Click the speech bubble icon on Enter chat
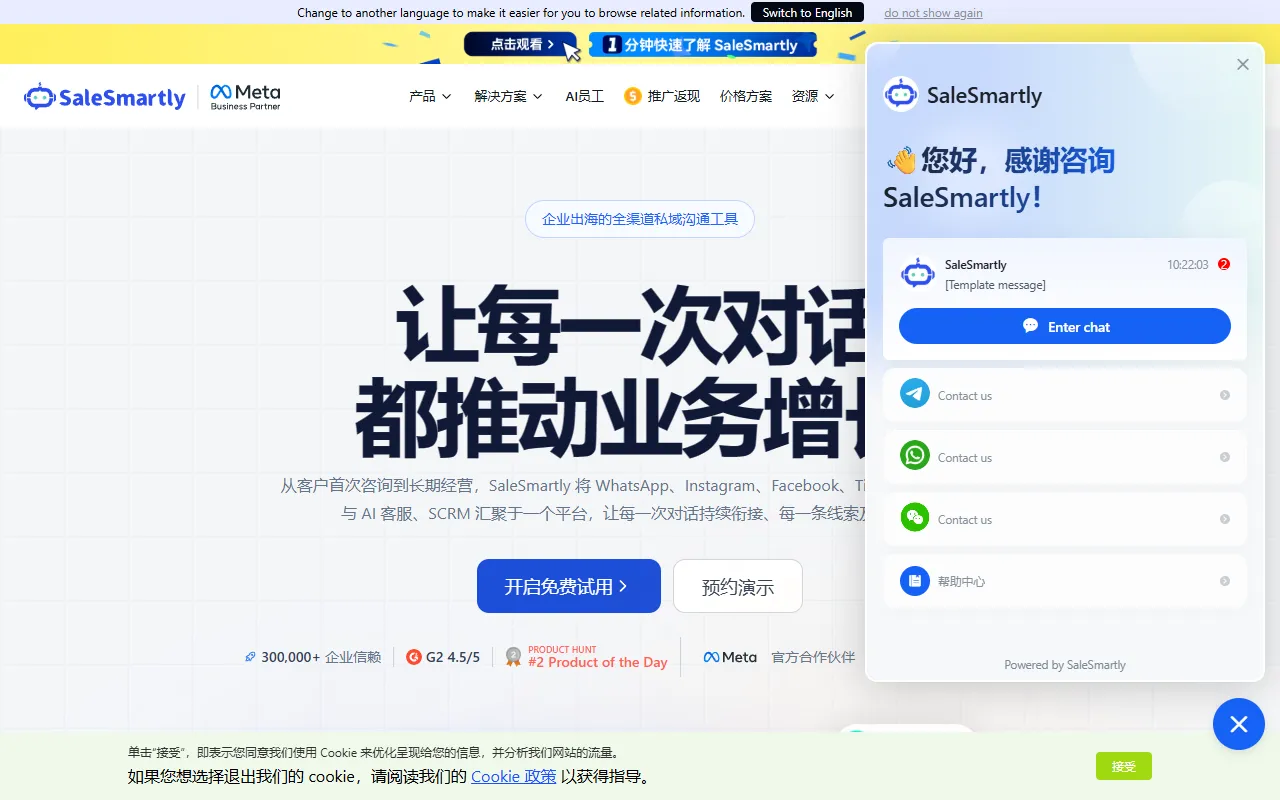This screenshot has width=1280, height=800. 1030,326
